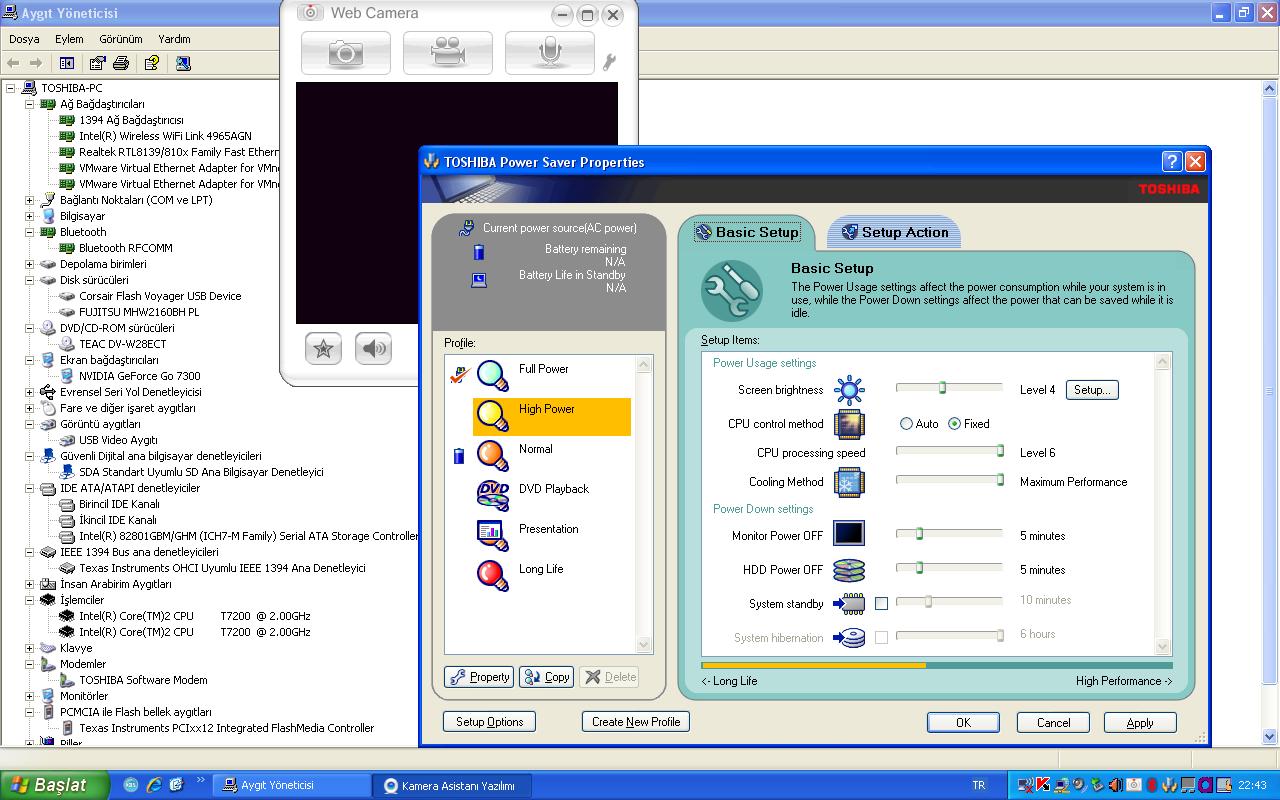Click the Basic Setup wrench and screwdriver graphic
This screenshot has height=800, width=1280.
point(732,291)
